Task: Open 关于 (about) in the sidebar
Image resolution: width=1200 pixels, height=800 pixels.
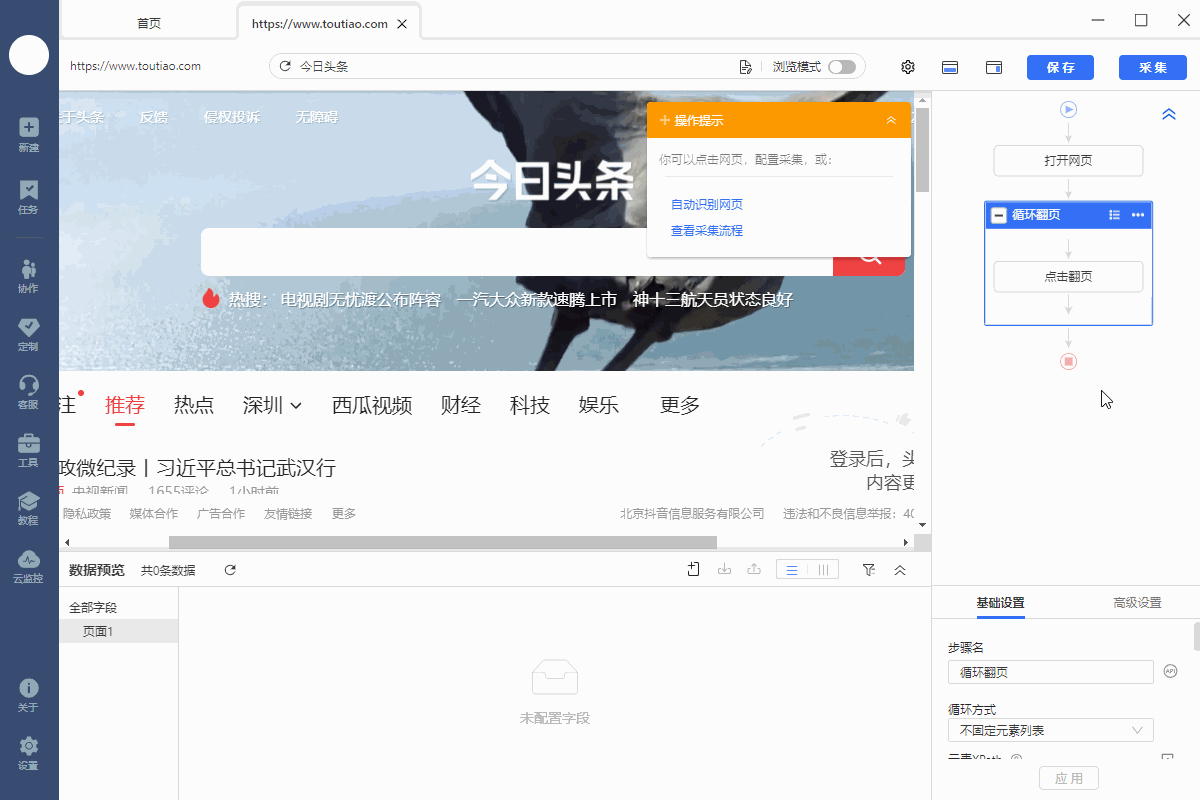Action: [29, 695]
